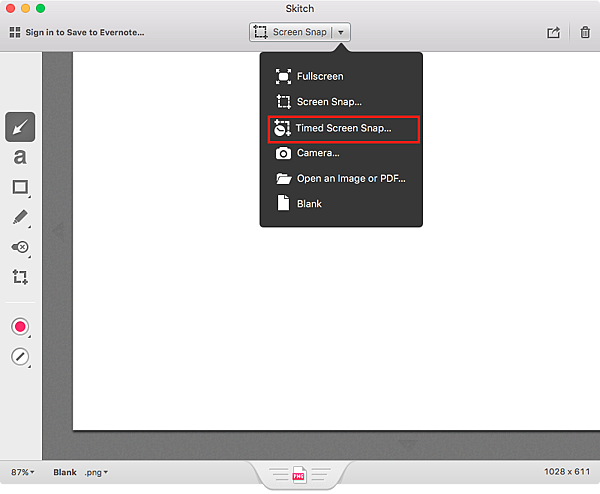Click the PNG drag-me file tab
This screenshot has width=600, height=494.
tap(299, 474)
